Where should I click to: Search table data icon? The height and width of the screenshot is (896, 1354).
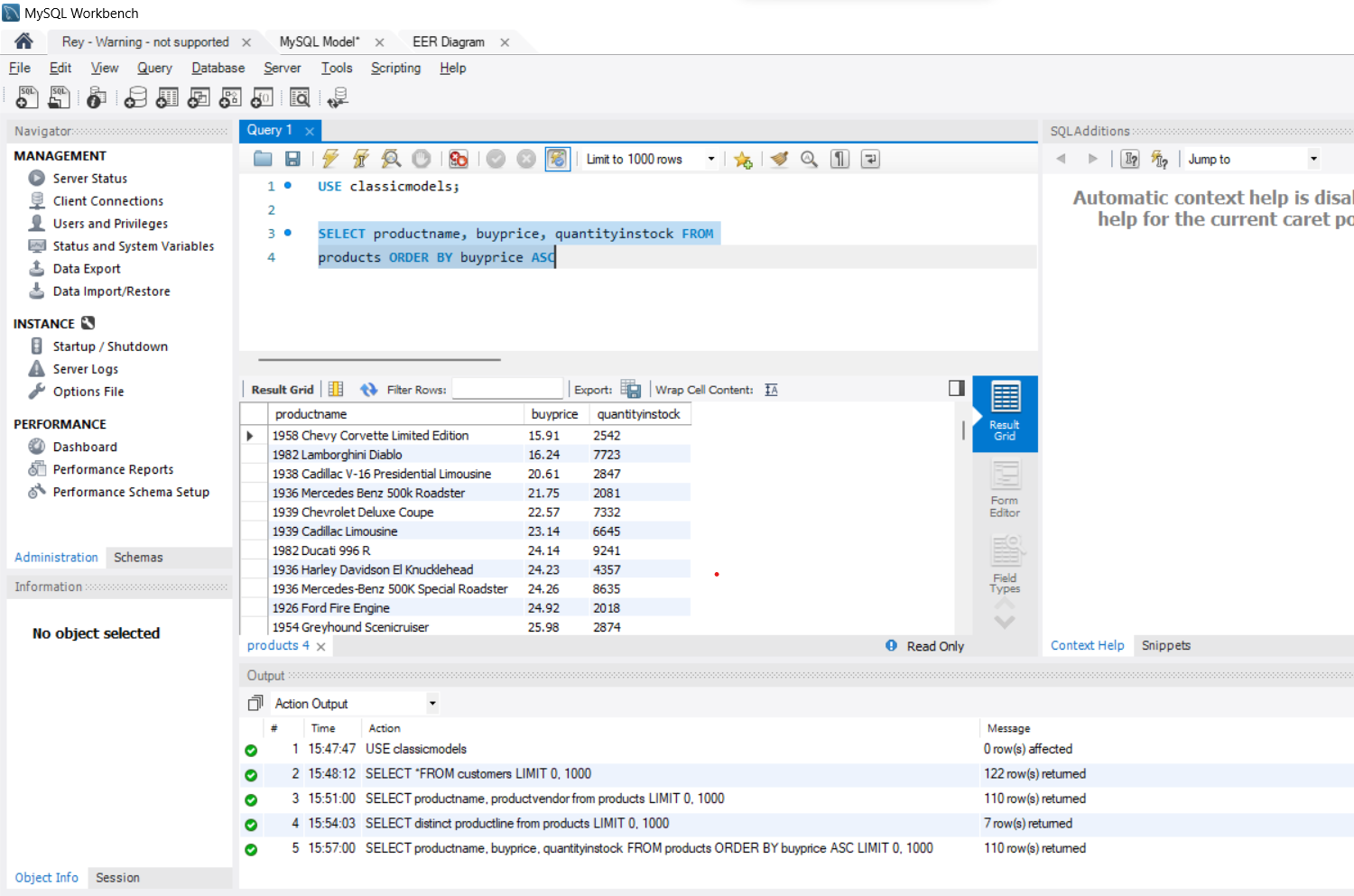(x=300, y=97)
